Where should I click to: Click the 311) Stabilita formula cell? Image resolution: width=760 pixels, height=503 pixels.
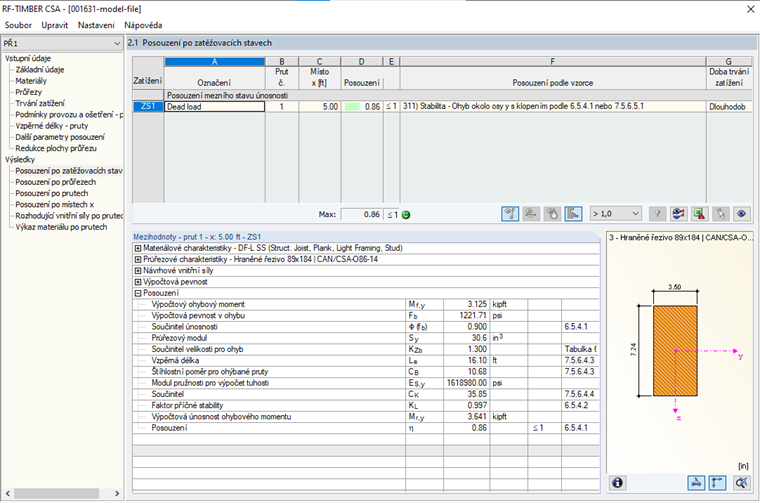coord(553,107)
